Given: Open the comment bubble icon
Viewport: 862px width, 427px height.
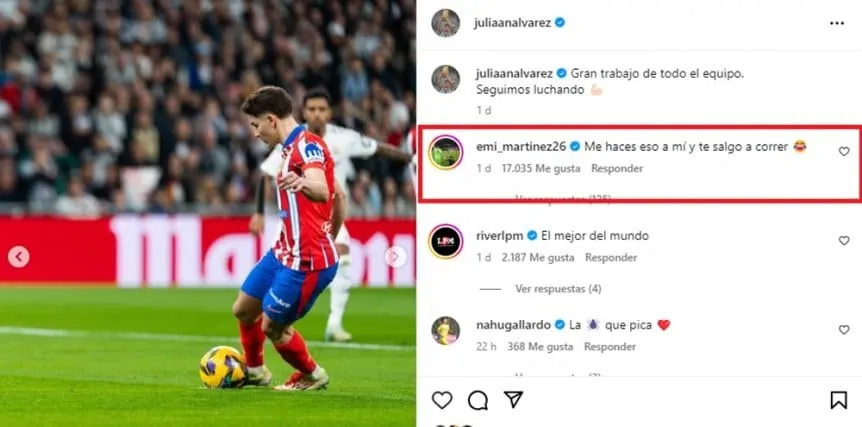Looking at the screenshot, I should [x=478, y=400].
